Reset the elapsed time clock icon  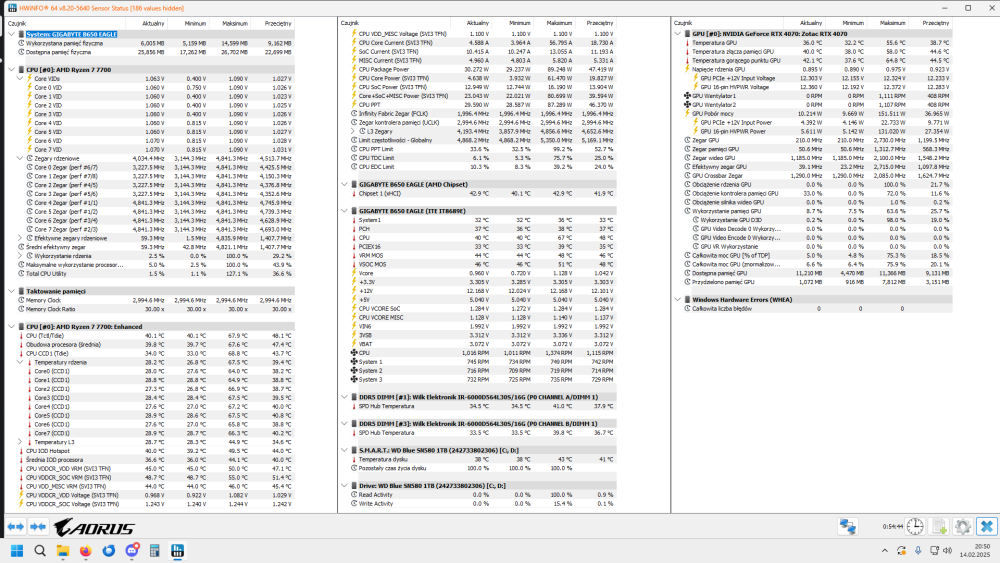(x=915, y=526)
